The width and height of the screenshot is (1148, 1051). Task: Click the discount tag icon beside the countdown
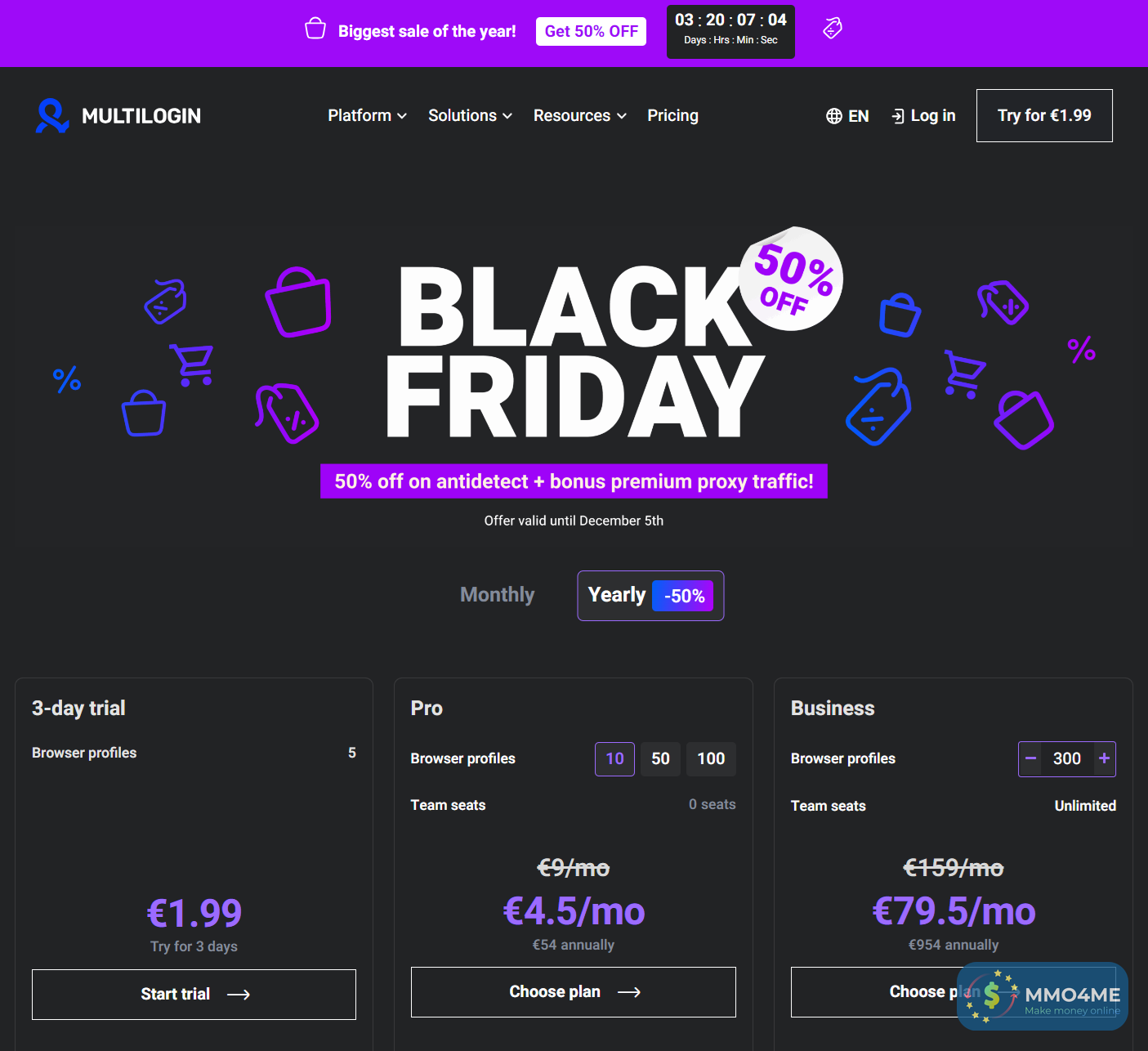832,28
